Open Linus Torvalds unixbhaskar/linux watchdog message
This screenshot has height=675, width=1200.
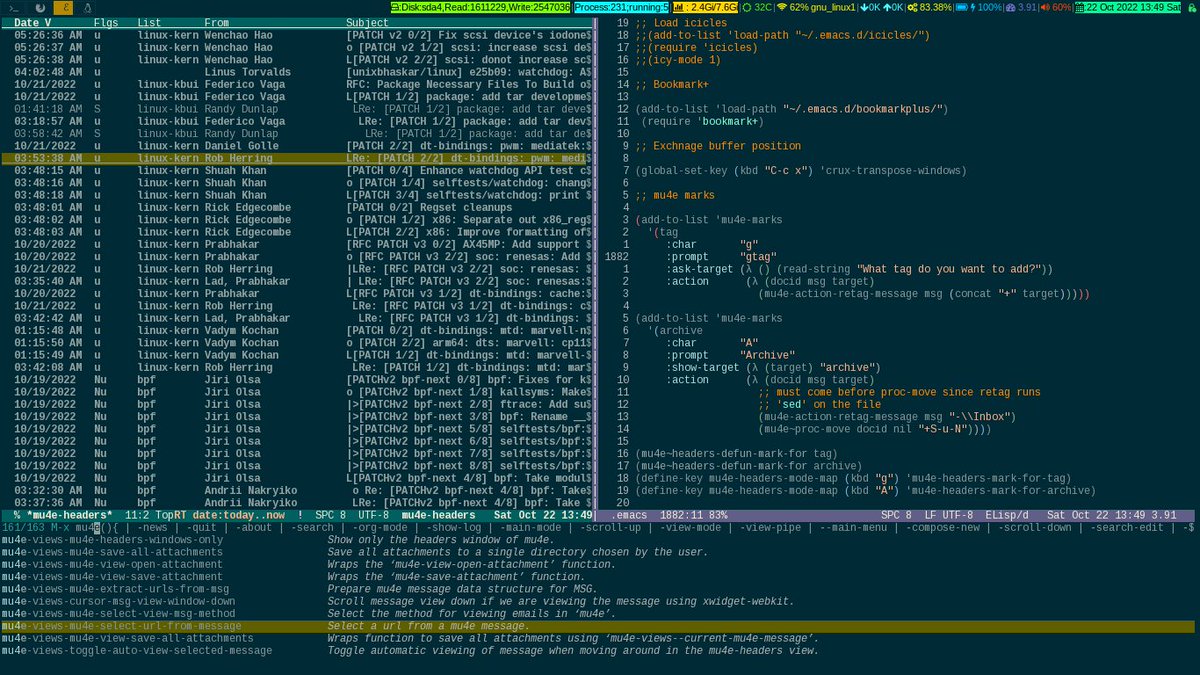(x=298, y=72)
